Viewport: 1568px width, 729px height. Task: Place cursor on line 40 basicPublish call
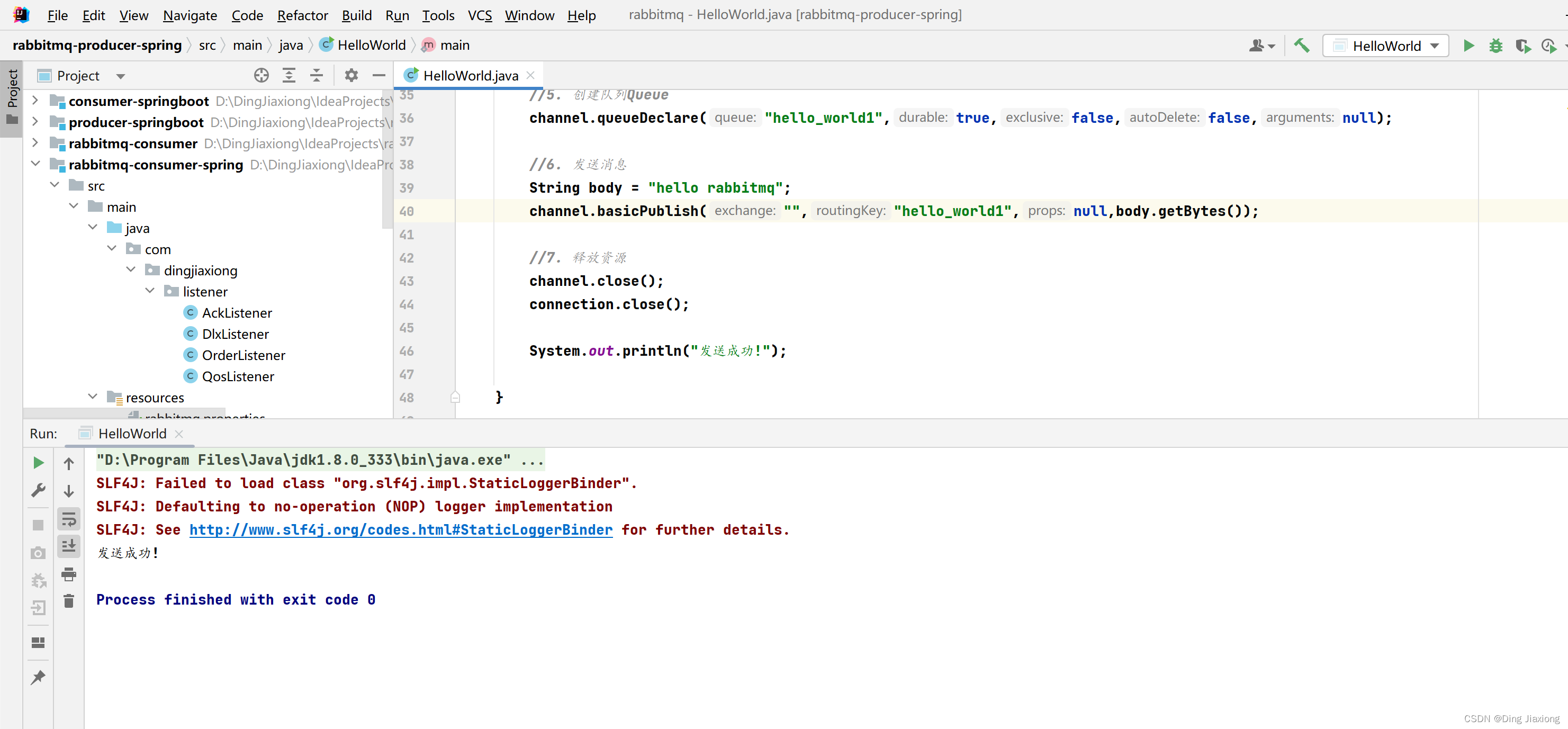894,211
